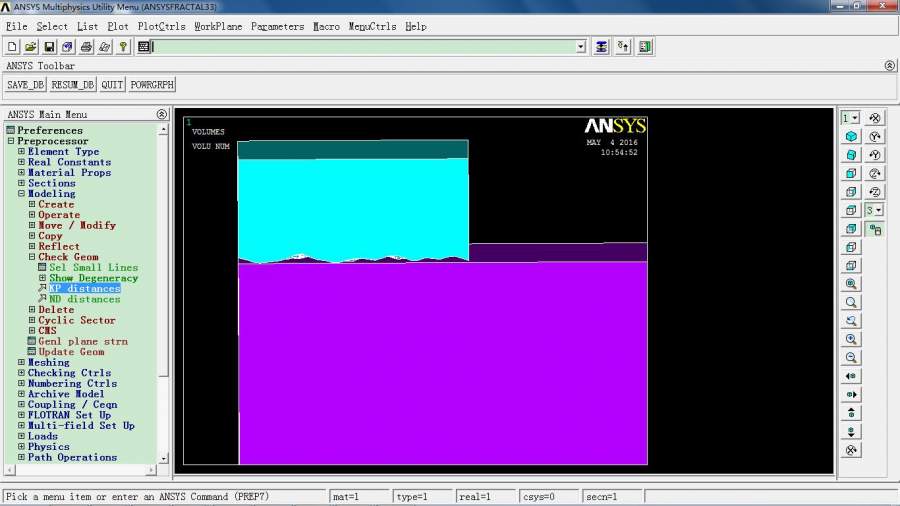The image size is (900, 506).
Task: Click the Save Analysis floppy disk icon
Action: pos(49,47)
